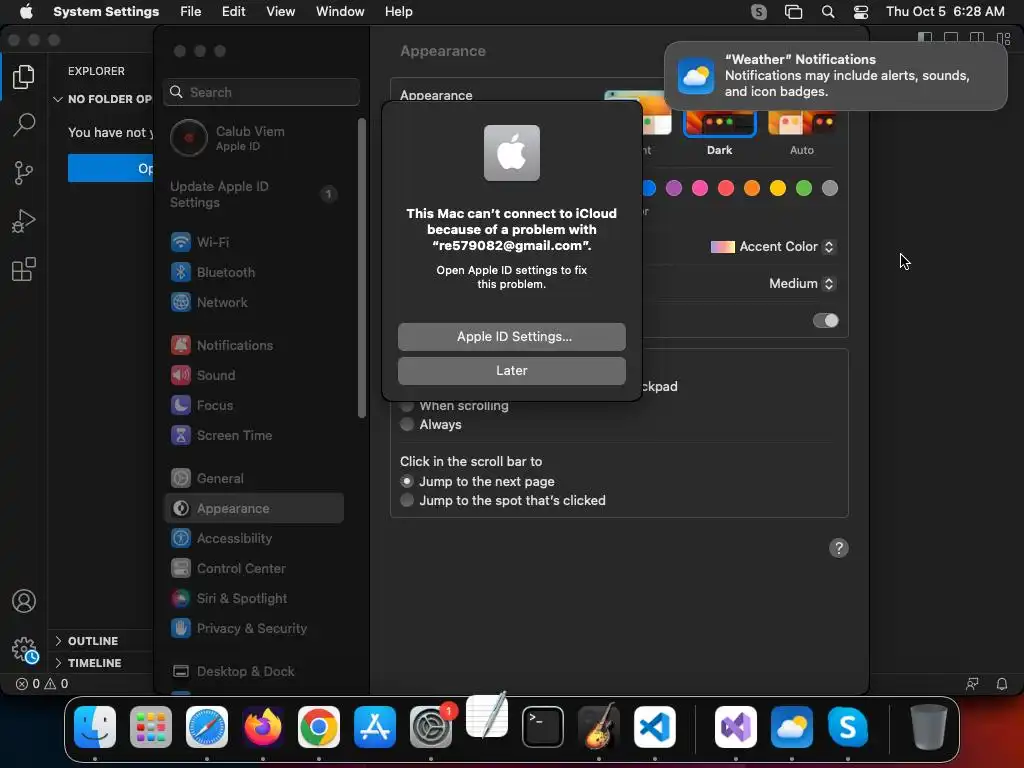1024x768 pixels.
Task: Open Calub Viem Apple ID profile
Action: click(x=255, y=138)
